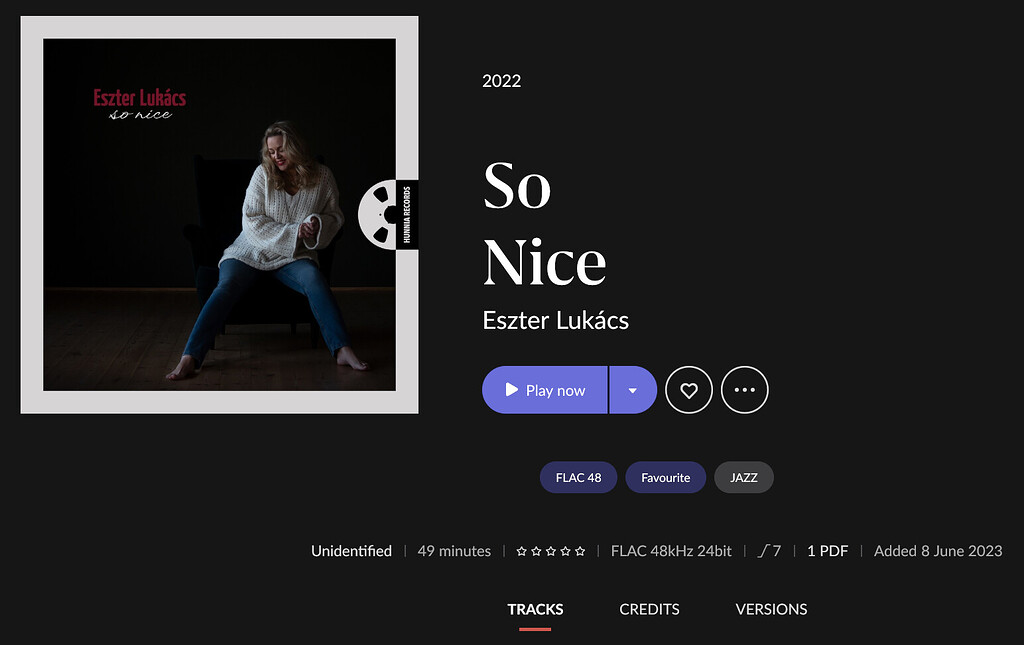Rate the album one star
This screenshot has width=1024, height=645.
[x=521, y=551]
